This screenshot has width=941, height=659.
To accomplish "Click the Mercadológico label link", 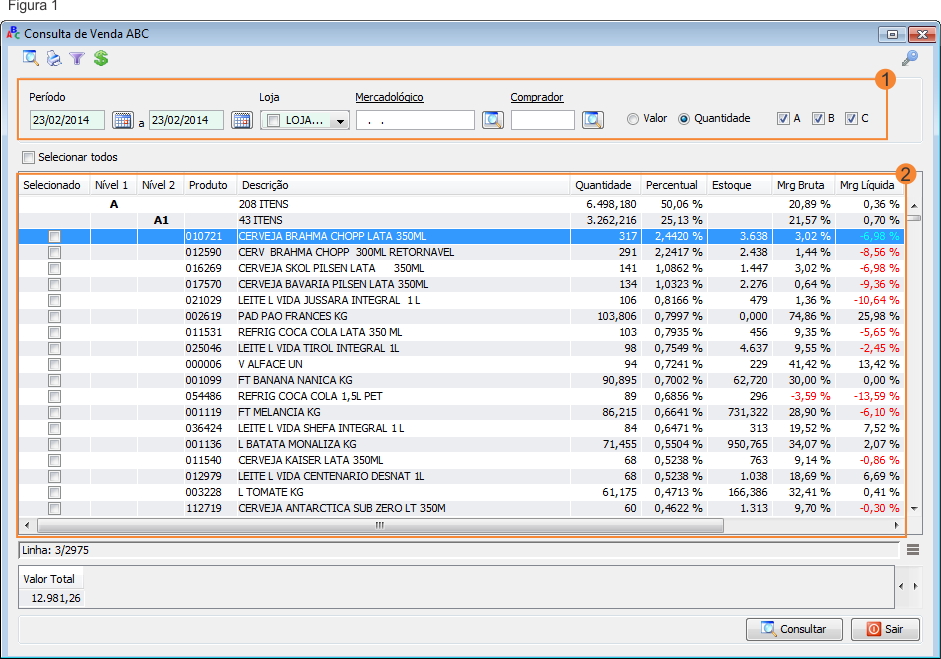I will [x=389, y=97].
